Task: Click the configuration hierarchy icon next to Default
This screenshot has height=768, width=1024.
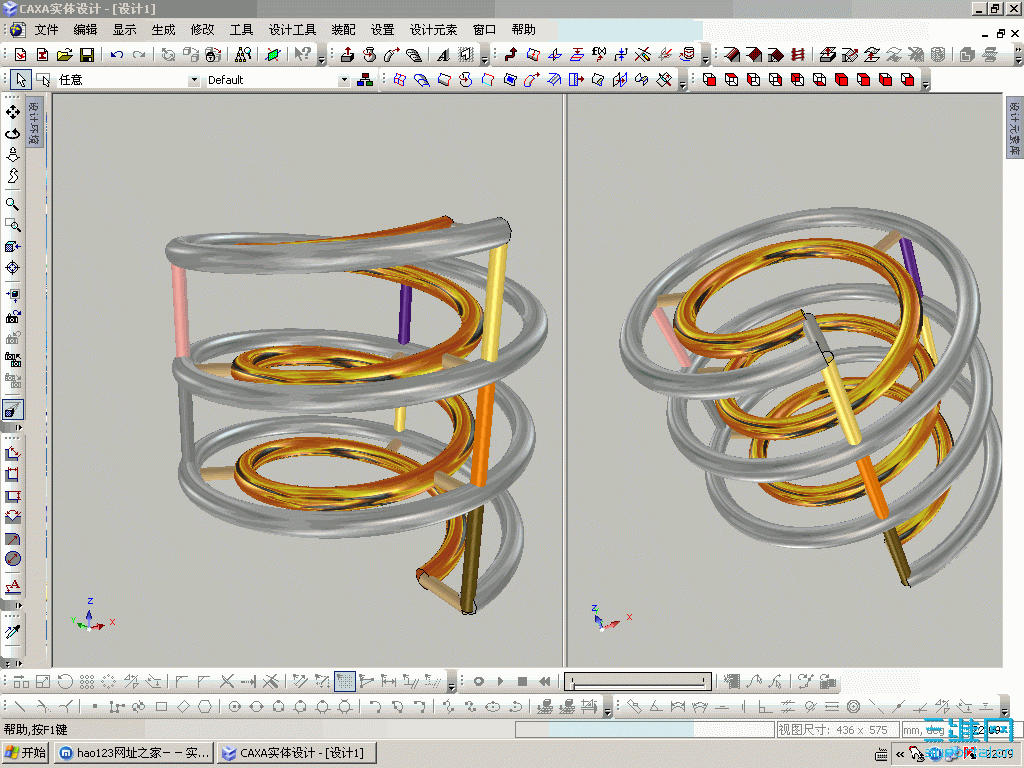Action: click(x=365, y=80)
